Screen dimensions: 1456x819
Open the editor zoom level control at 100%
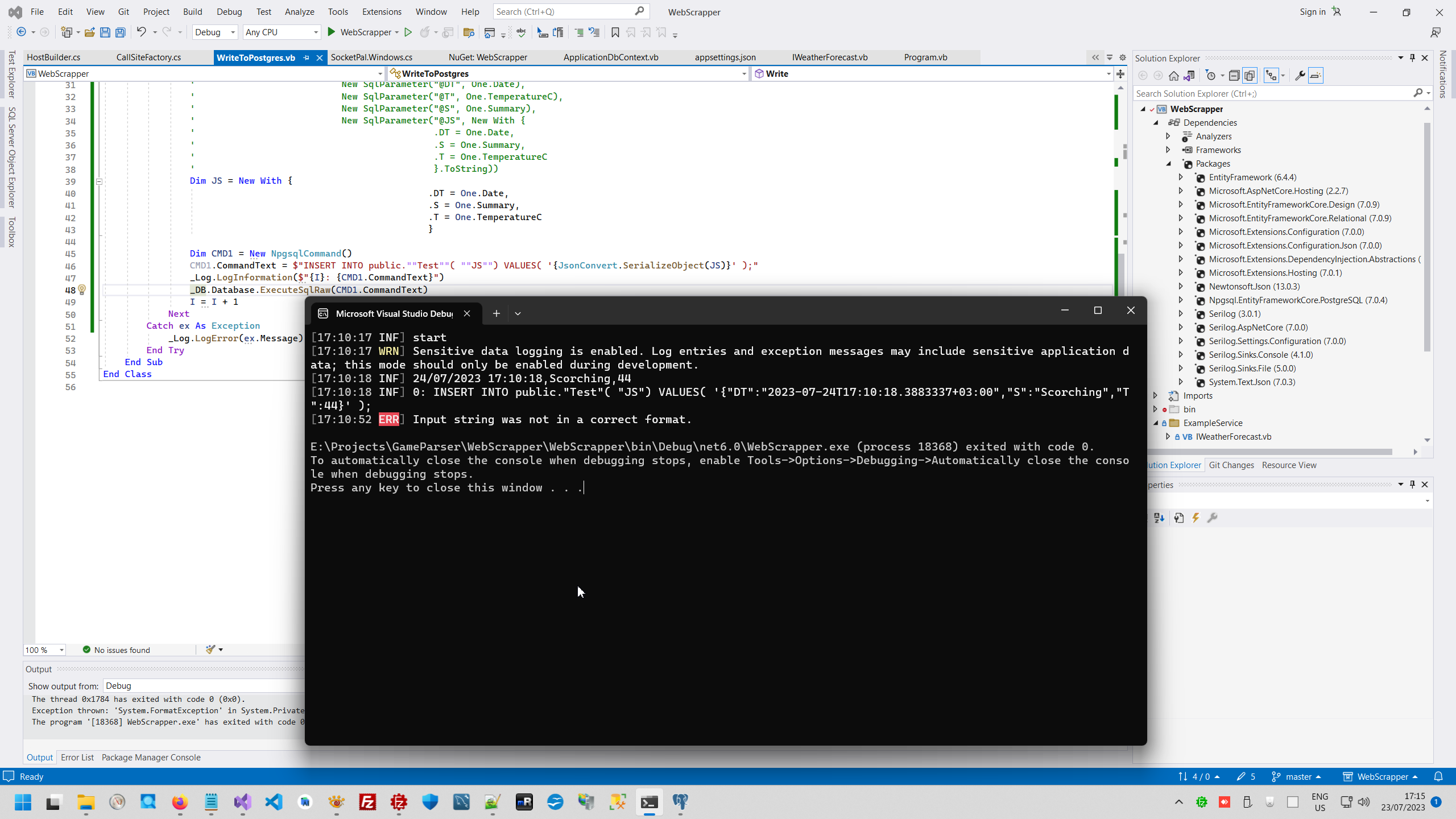44,650
